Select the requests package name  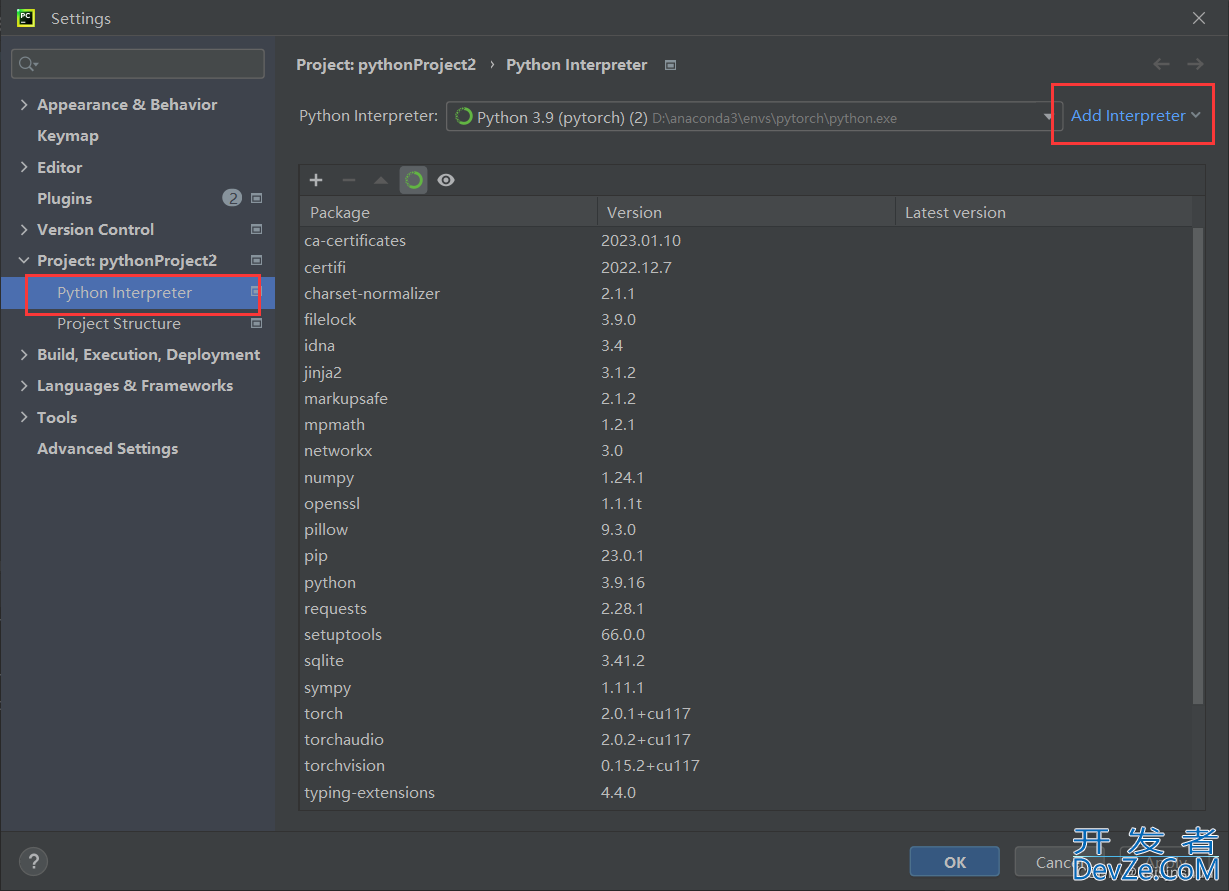pyautogui.click(x=335, y=608)
